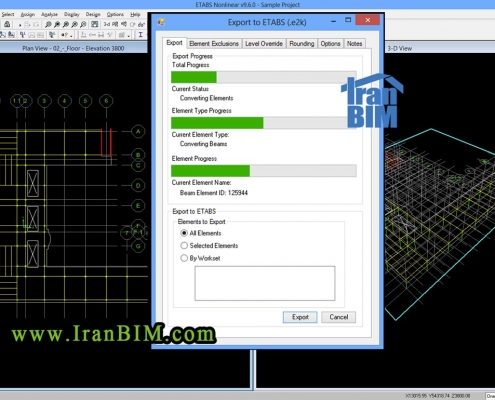Choose the By Workset radio option
This screenshot has width=495, height=400.
click(184, 258)
